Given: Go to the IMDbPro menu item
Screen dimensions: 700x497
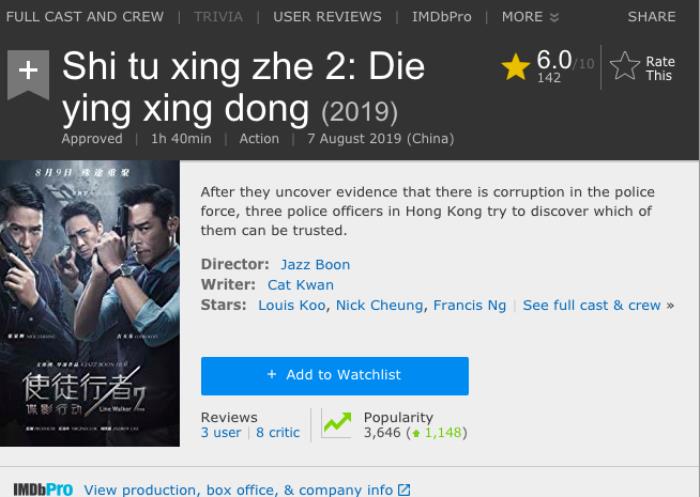Looking at the screenshot, I should click(x=443, y=16).
